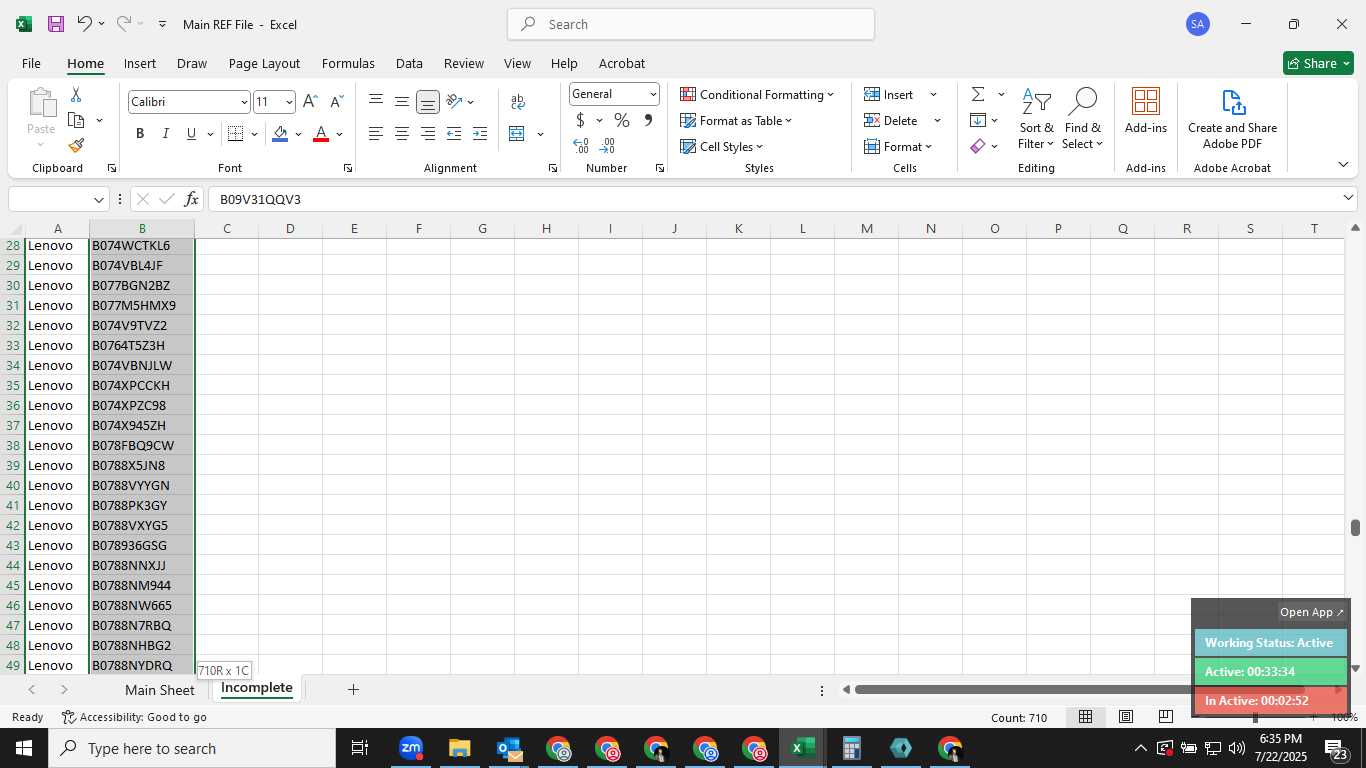Toggle Wrap Text
1366x768 pixels.
[x=518, y=101]
